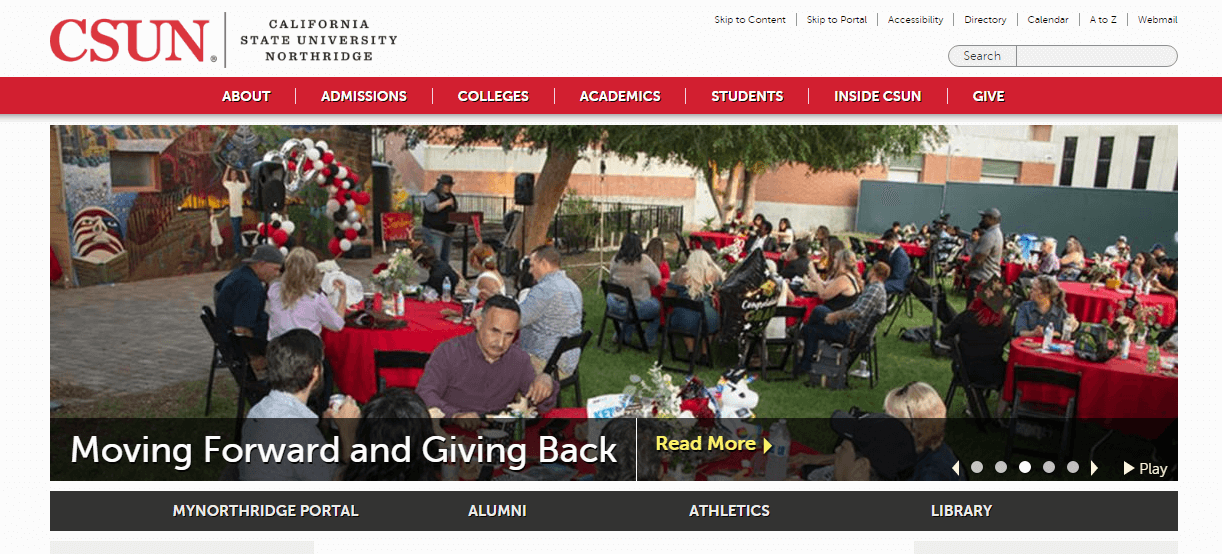Screen dimensions: 1222x554
Task: Play the slideshow
Action: click(1145, 468)
